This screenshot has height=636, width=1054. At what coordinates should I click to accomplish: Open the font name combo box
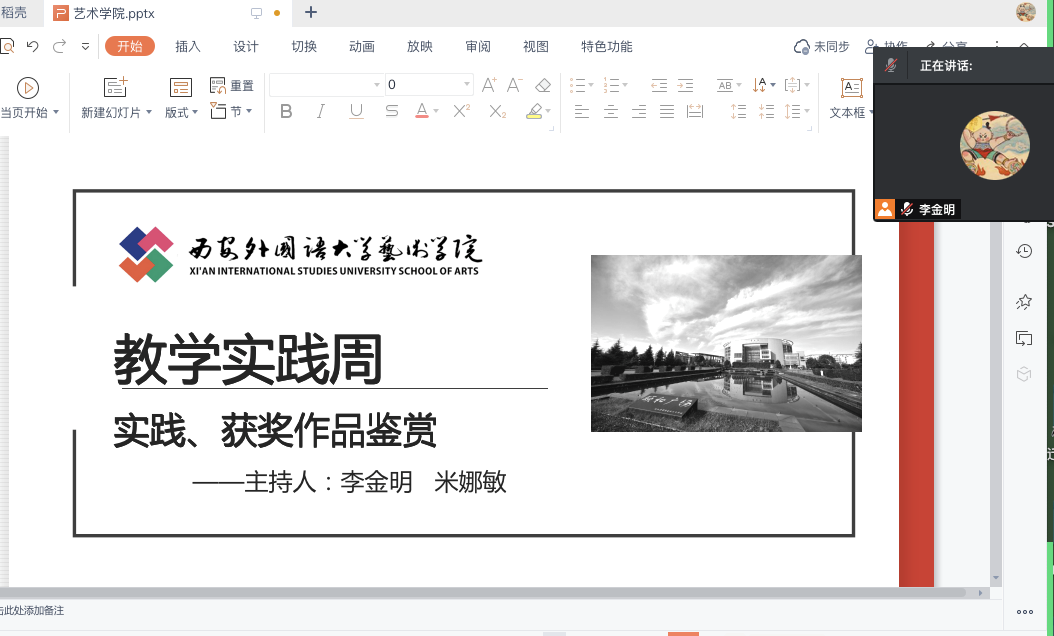(325, 85)
